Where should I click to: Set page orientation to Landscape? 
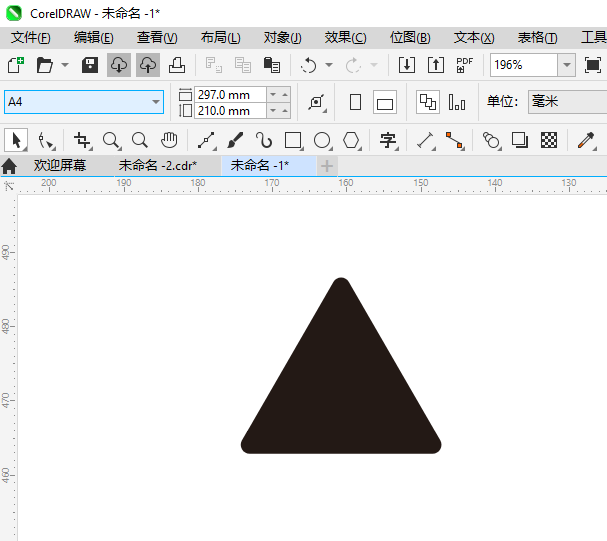click(x=385, y=102)
